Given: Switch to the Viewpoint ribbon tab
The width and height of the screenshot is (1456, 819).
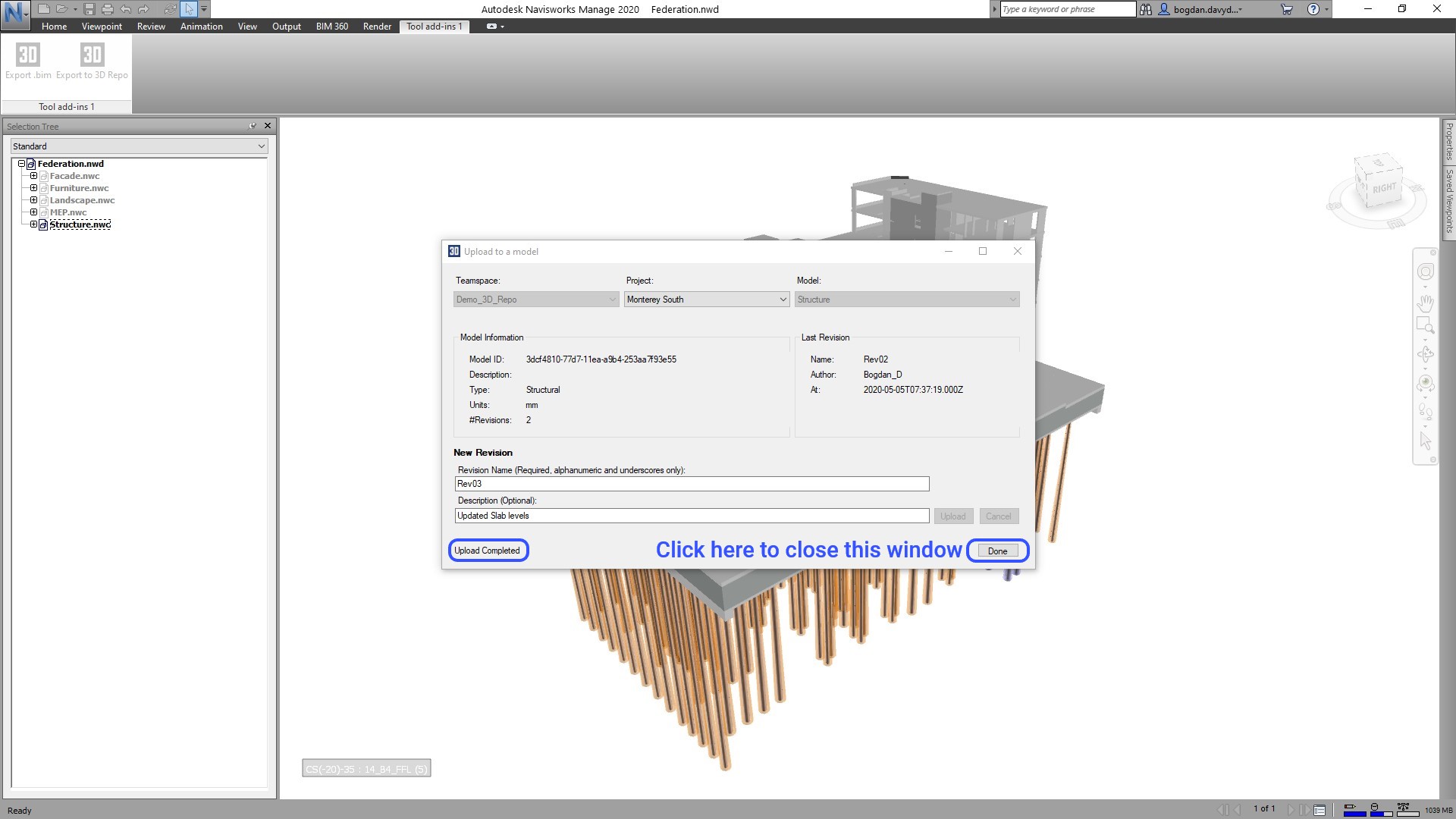Looking at the screenshot, I should [102, 27].
